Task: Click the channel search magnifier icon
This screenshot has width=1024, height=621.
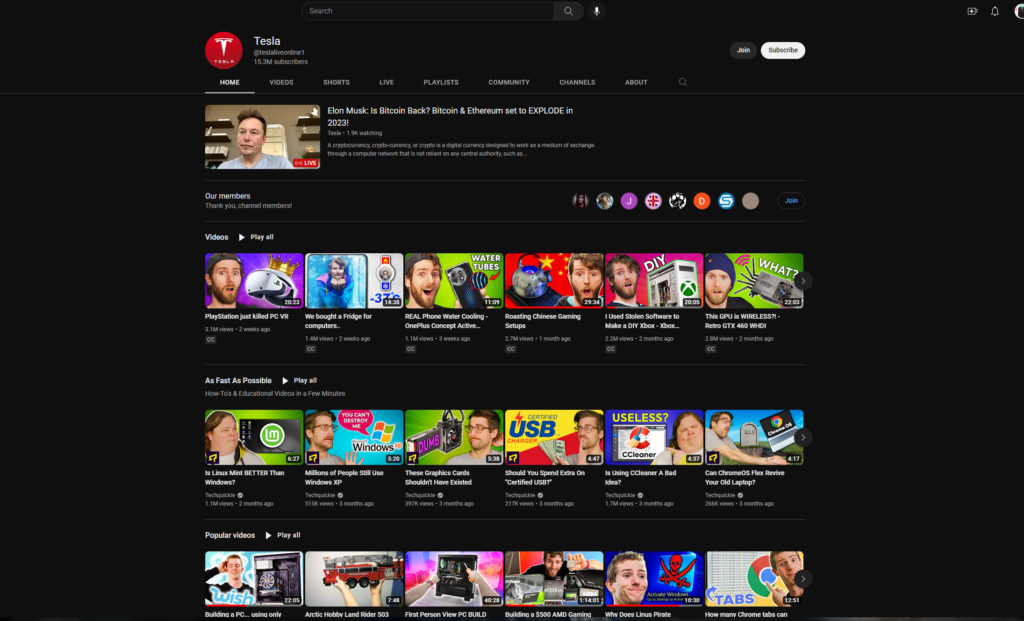Action: point(683,82)
